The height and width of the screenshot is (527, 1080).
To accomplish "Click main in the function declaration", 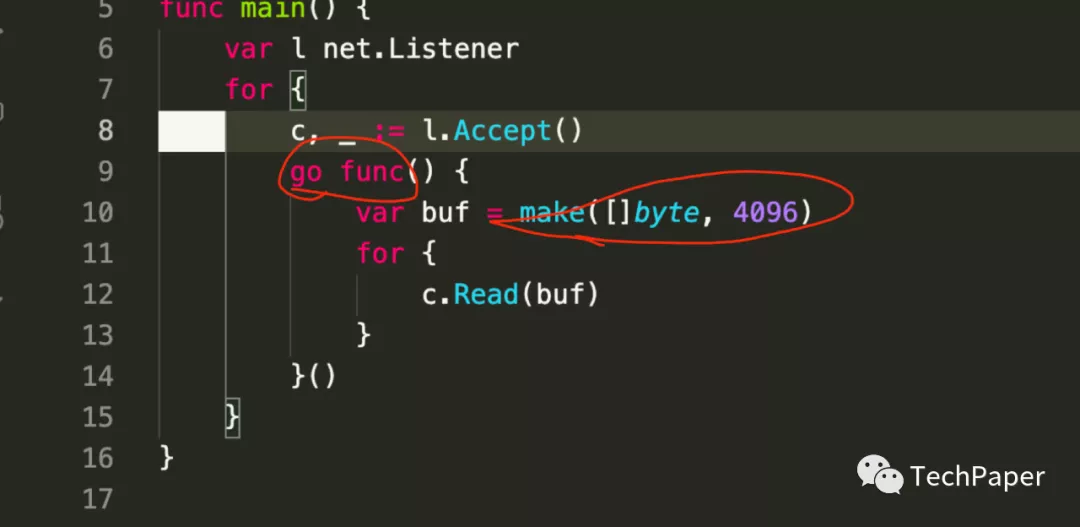I will coord(273,9).
